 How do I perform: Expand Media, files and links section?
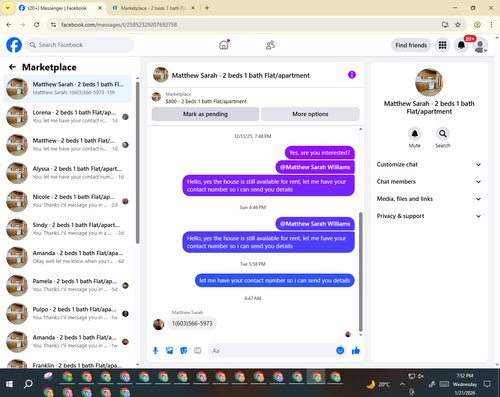click(429, 199)
